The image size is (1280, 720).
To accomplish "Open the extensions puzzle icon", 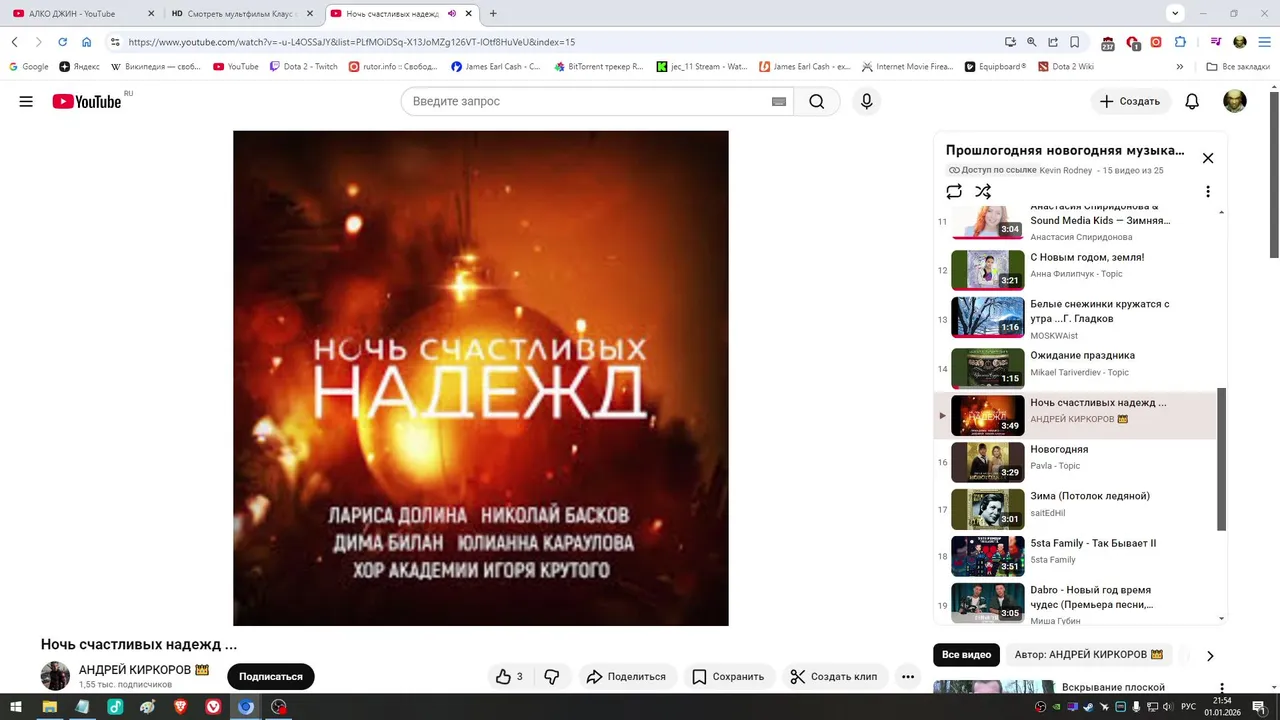I will 1180,42.
